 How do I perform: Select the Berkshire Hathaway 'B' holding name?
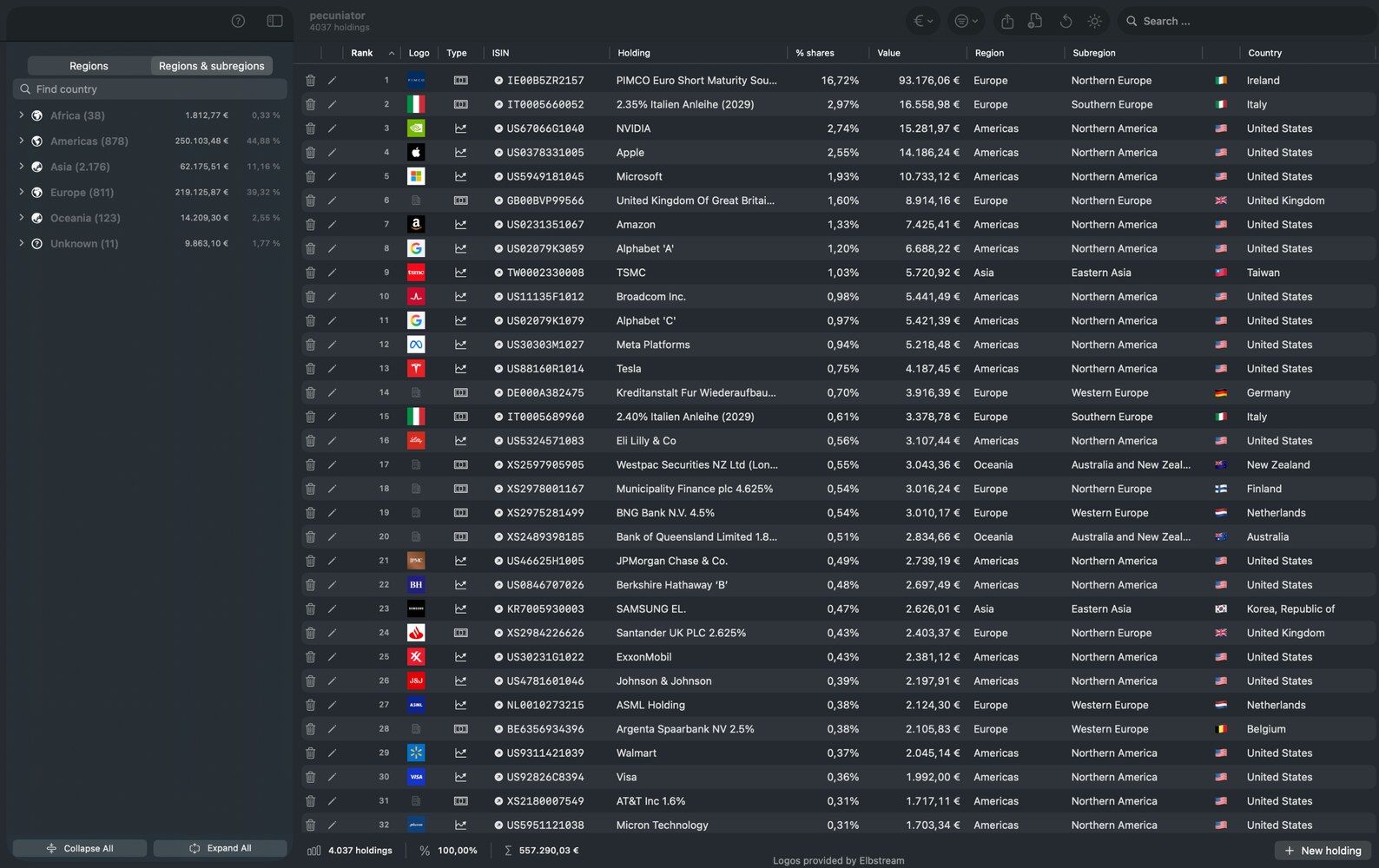point(671,585)
